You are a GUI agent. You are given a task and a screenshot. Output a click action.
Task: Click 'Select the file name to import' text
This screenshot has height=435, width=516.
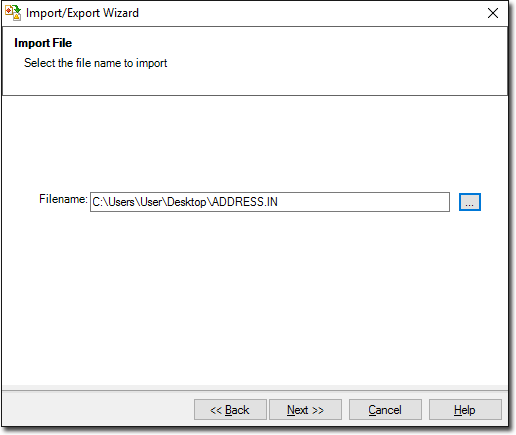[x=96, y=63]
